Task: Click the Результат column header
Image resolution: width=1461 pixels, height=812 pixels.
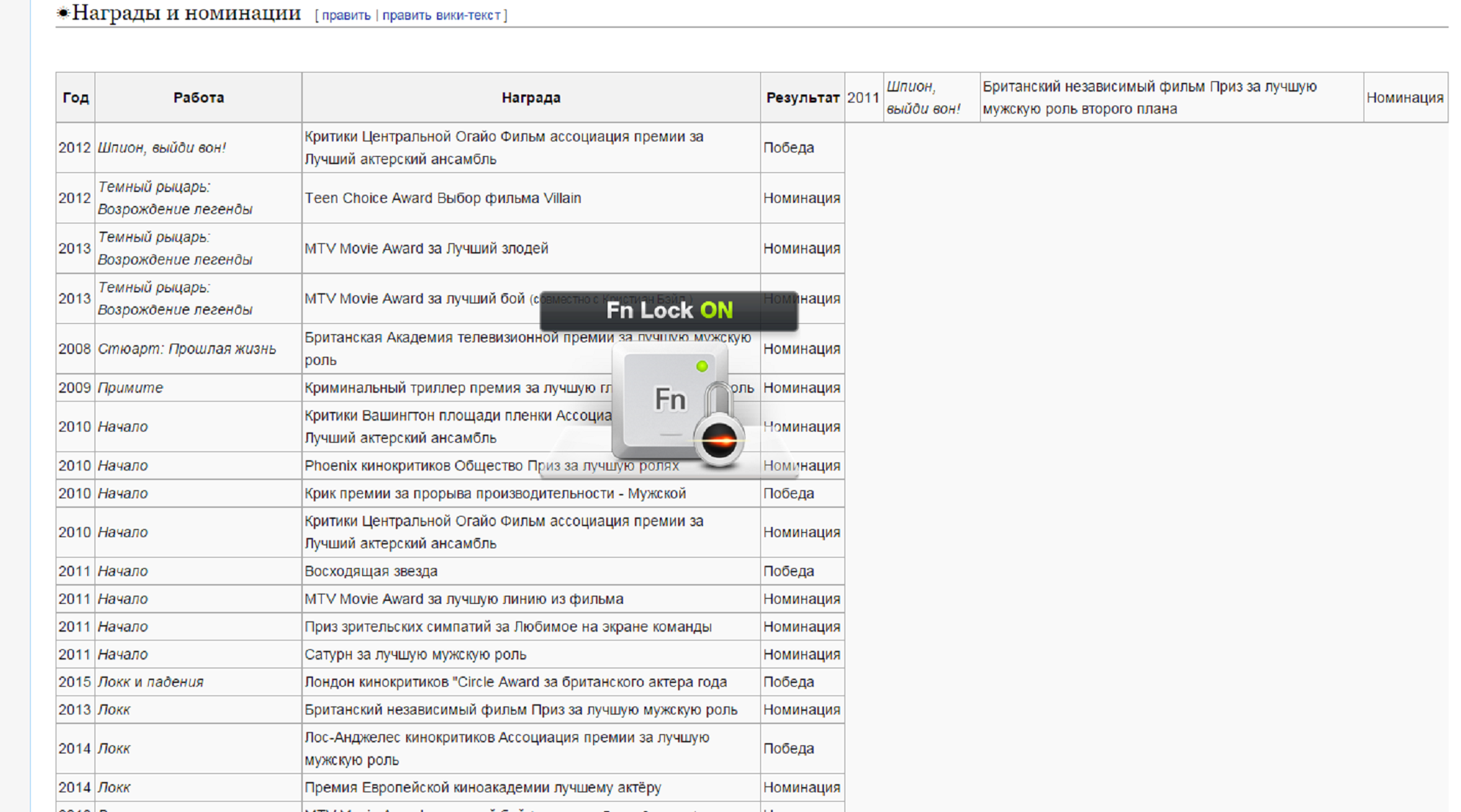Action: pos(802,97)
